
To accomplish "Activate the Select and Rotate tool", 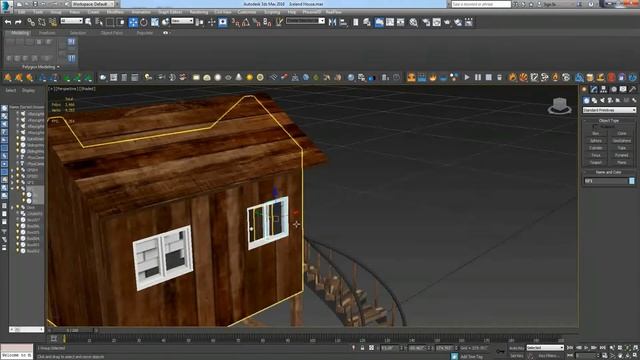I will [144, 22].
